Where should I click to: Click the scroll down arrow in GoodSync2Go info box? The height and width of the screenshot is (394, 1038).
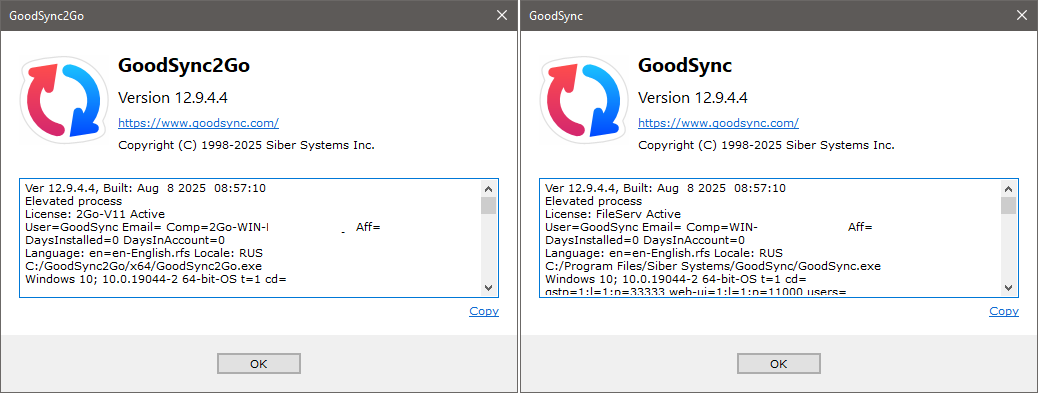tap(489, 287)
